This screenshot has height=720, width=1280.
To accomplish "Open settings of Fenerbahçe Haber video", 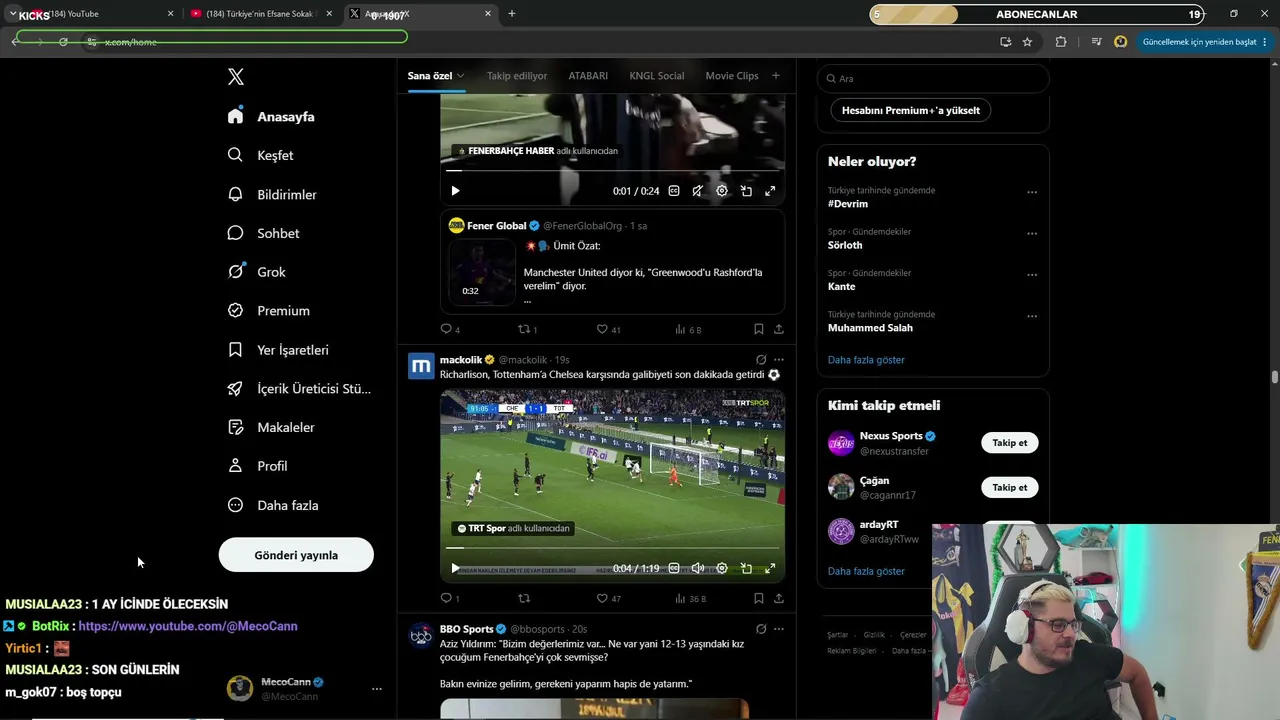I will coord(722,191).
